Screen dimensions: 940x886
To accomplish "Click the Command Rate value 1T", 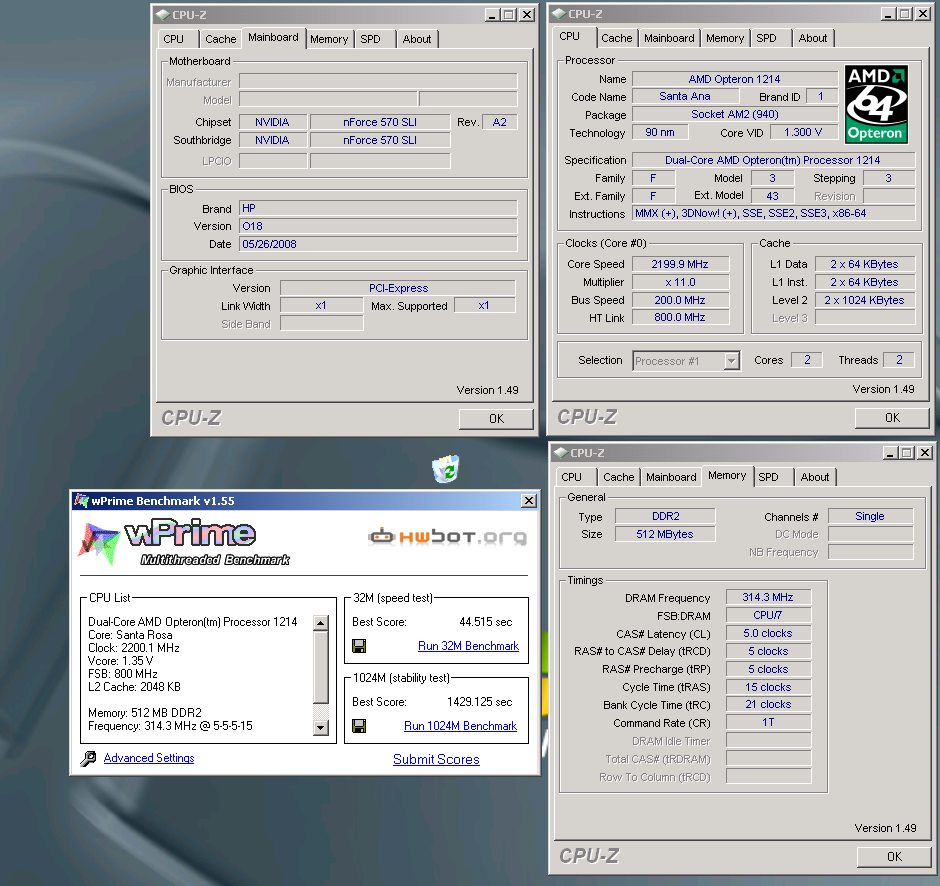I will (768, 722).
